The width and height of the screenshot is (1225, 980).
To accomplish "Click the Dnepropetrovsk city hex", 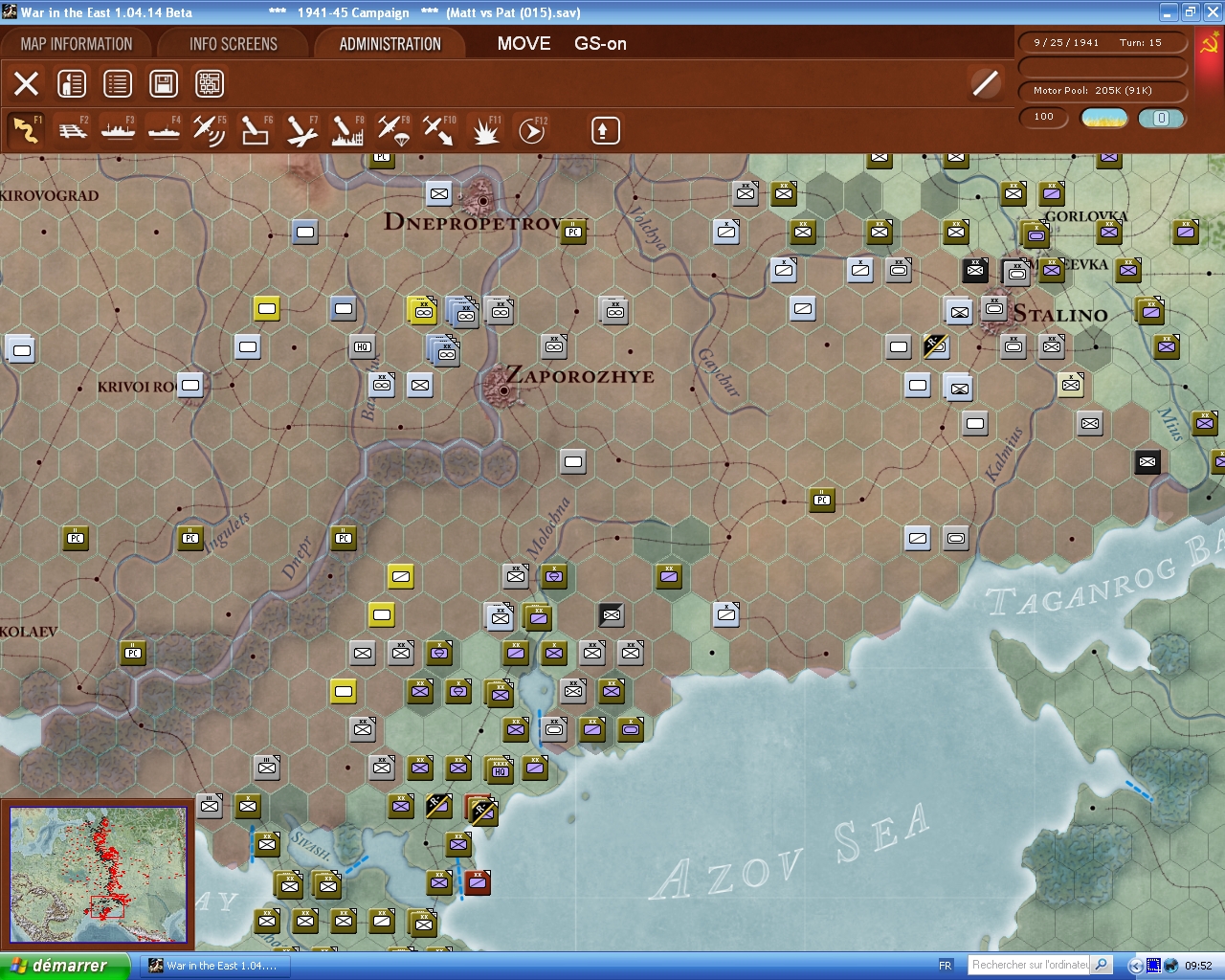I will pos(483,199).
